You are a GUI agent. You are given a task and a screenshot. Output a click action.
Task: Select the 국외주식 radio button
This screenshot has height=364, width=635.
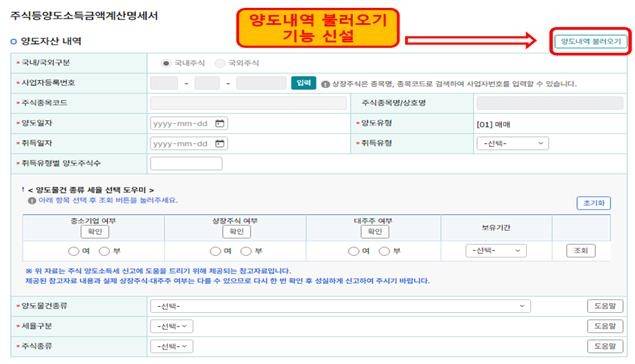point(219,63)
